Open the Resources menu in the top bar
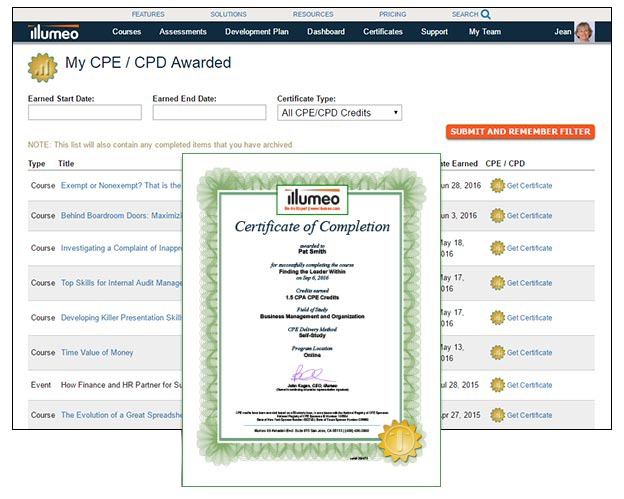This screenshot has width=624, height=499. [313, 14]
